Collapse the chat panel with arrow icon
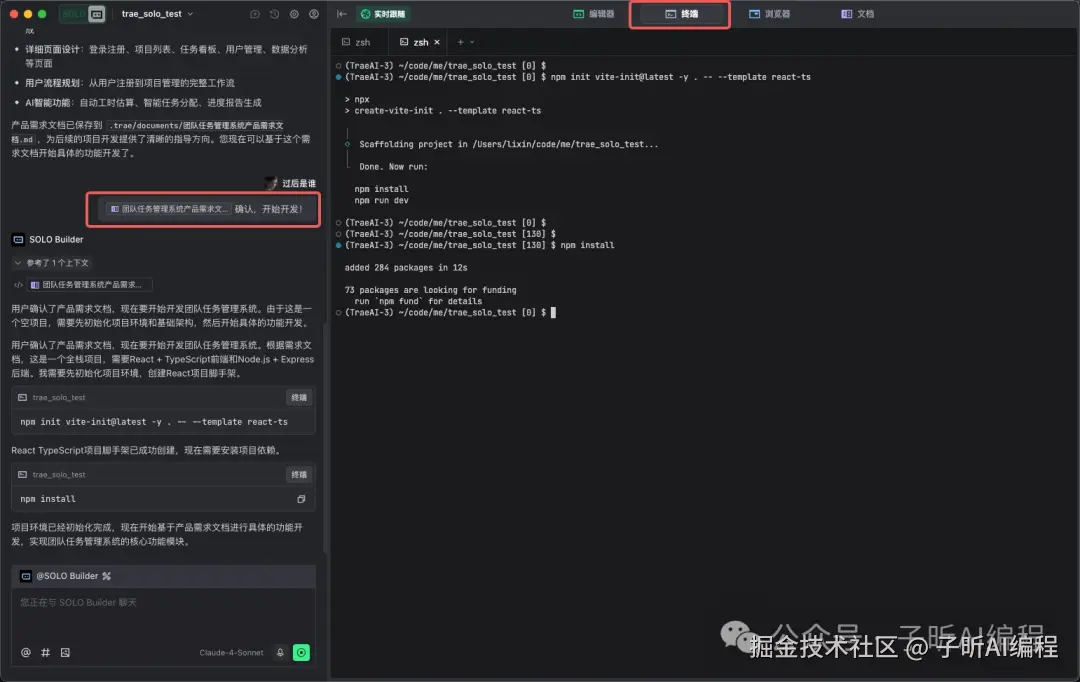1080x682 pixels. 342,14
